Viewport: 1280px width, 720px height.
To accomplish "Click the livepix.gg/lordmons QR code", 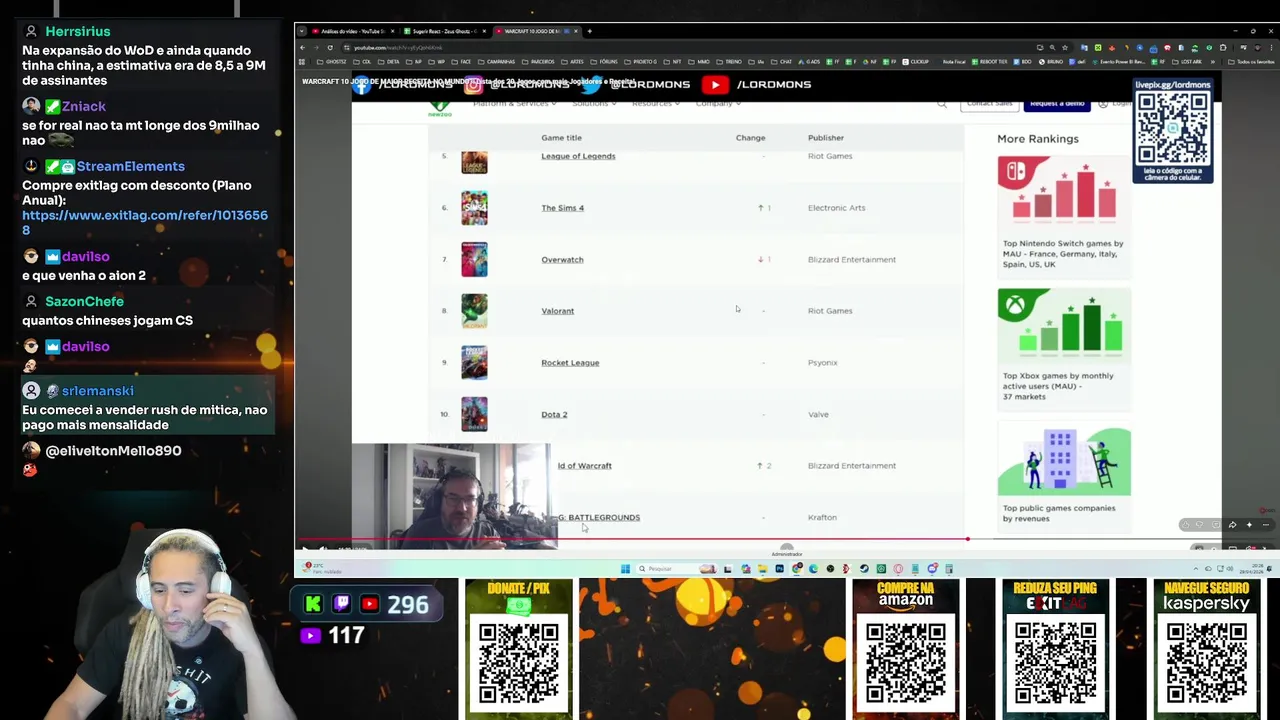I will (1173, 129).
